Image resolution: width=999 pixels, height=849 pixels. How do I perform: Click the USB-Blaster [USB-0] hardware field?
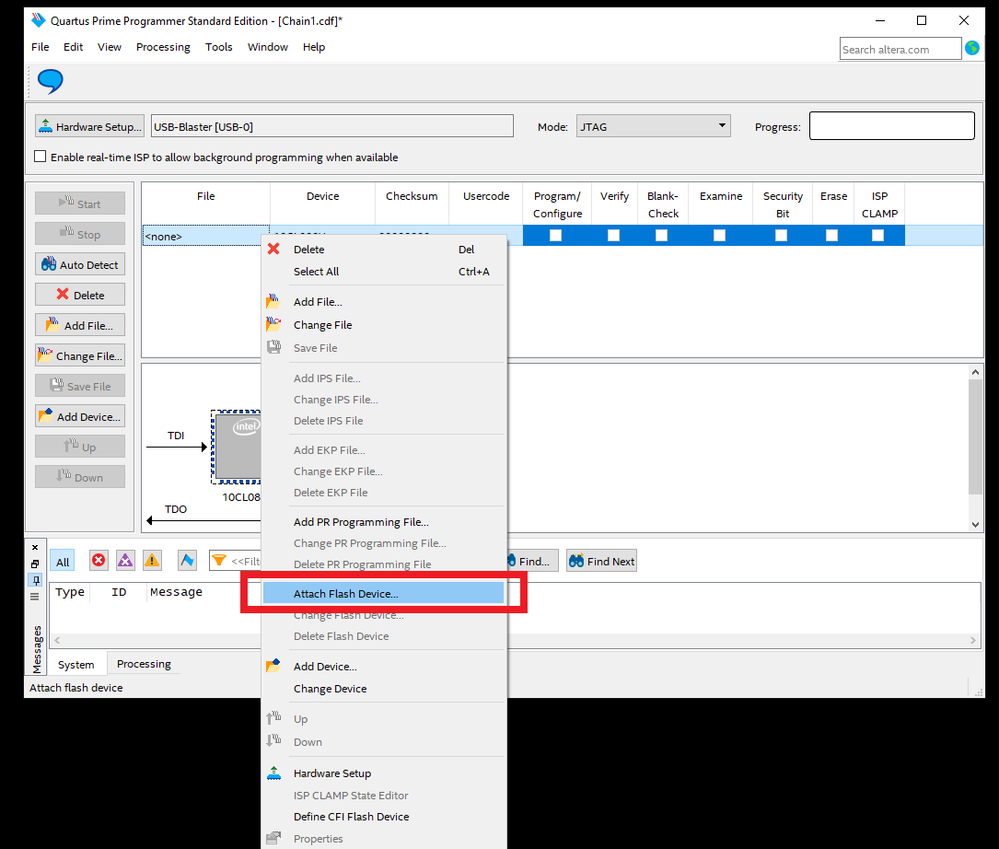point(332,126)
